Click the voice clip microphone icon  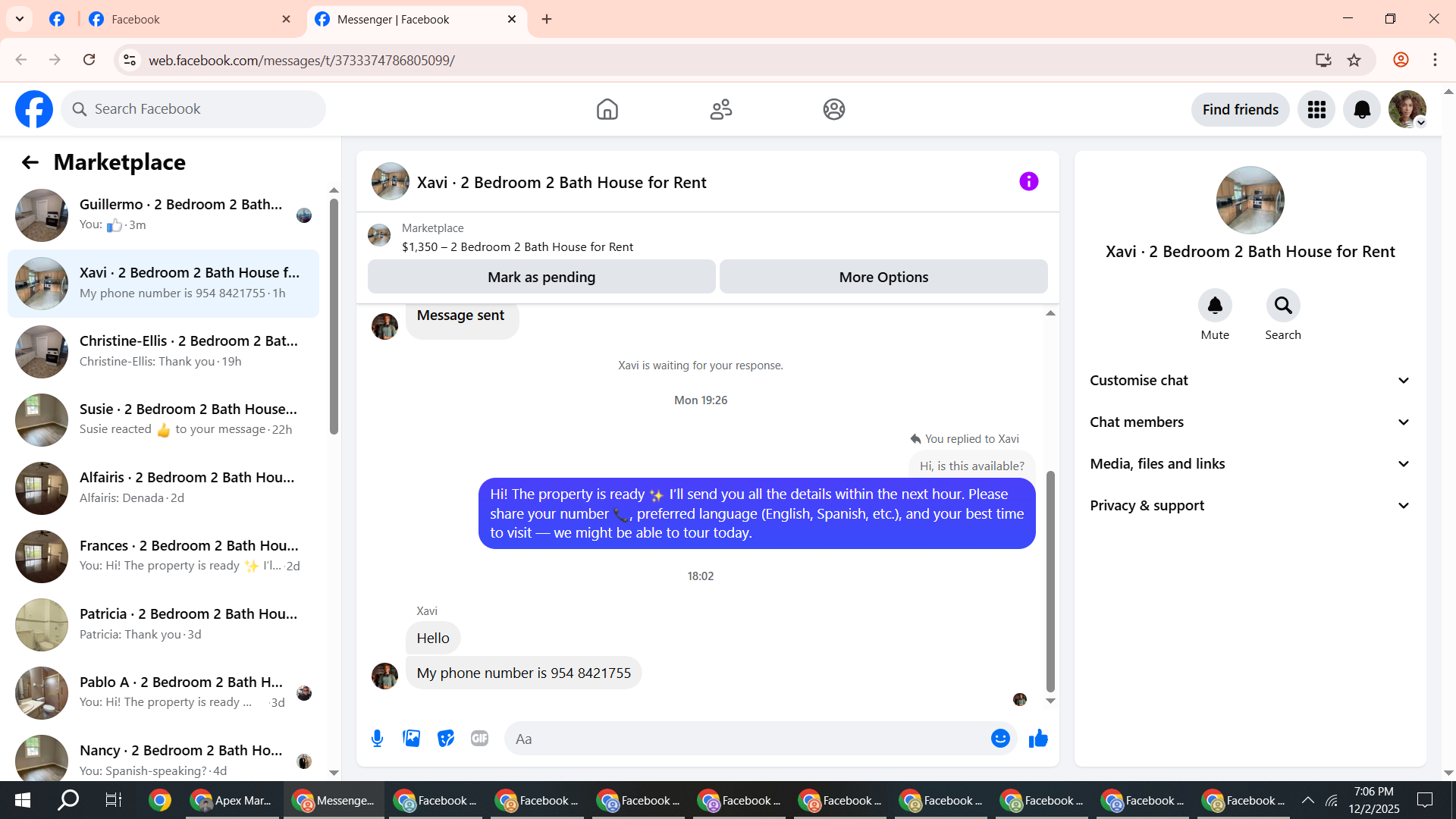pyautogui.click(x=377, y=739)
